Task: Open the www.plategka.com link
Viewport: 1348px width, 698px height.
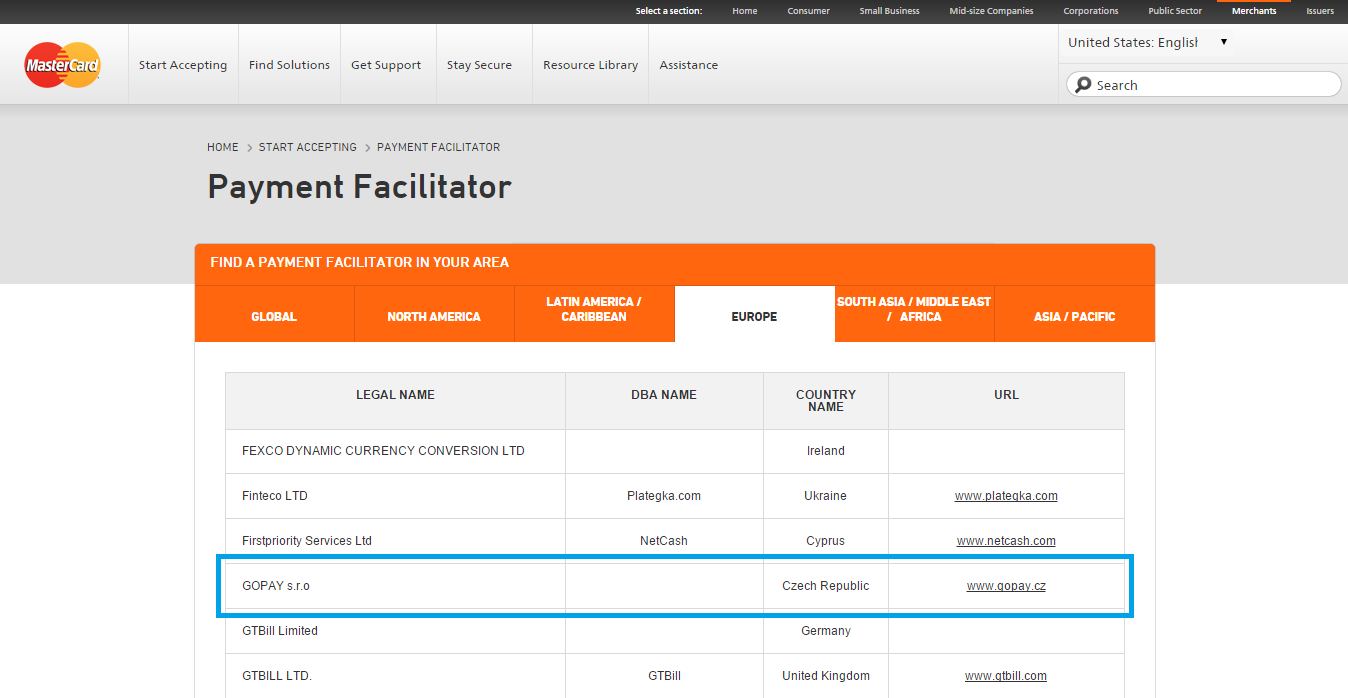Action: (1006, 496)
